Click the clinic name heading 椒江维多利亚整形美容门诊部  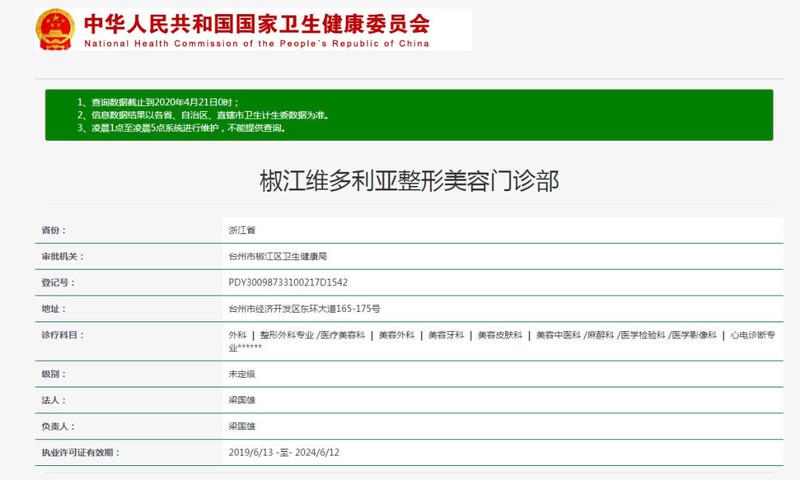[x=409, y=180]
